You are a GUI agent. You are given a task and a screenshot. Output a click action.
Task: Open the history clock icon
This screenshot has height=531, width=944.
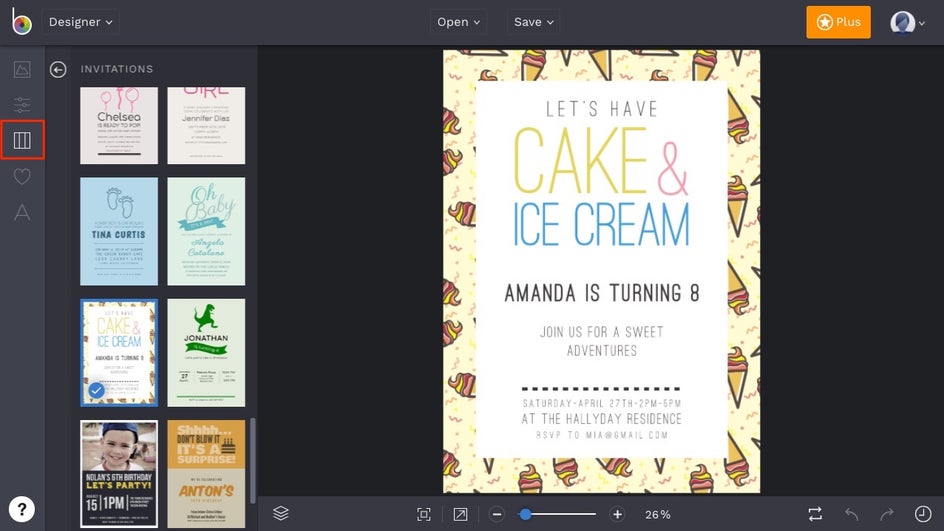point(923,514)
